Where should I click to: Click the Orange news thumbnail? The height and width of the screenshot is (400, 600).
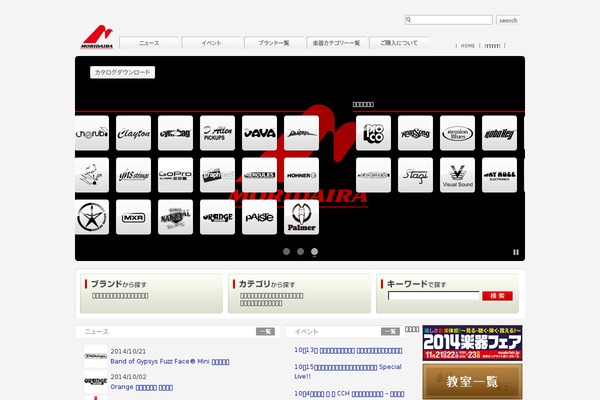(x=96, y=381)
